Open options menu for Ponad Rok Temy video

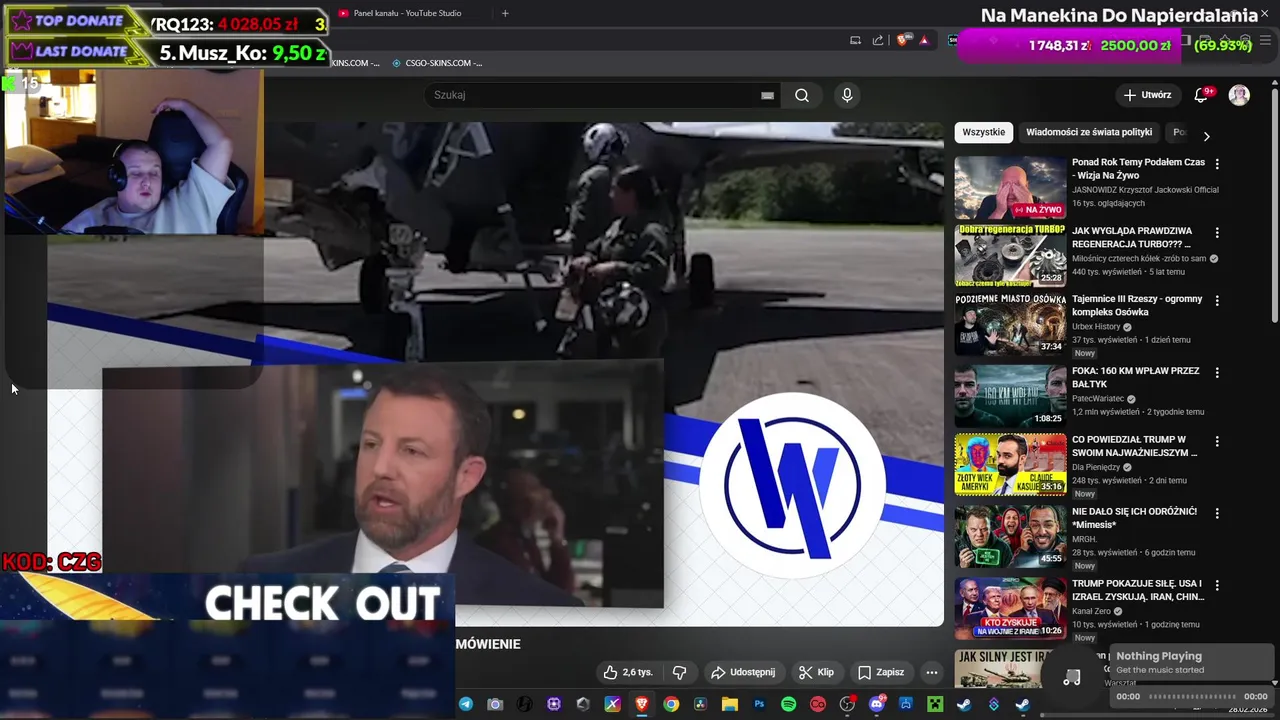click(x=1217, y=163)
